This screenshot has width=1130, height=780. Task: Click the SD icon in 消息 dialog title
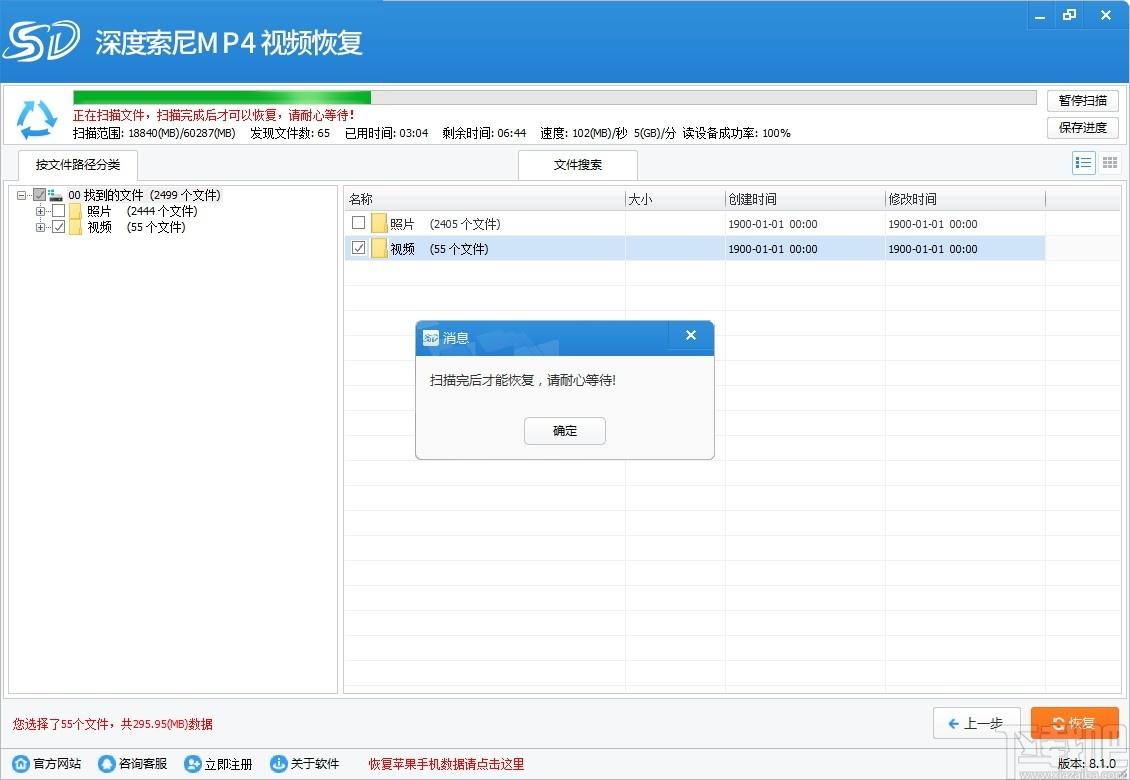point(431,337)
